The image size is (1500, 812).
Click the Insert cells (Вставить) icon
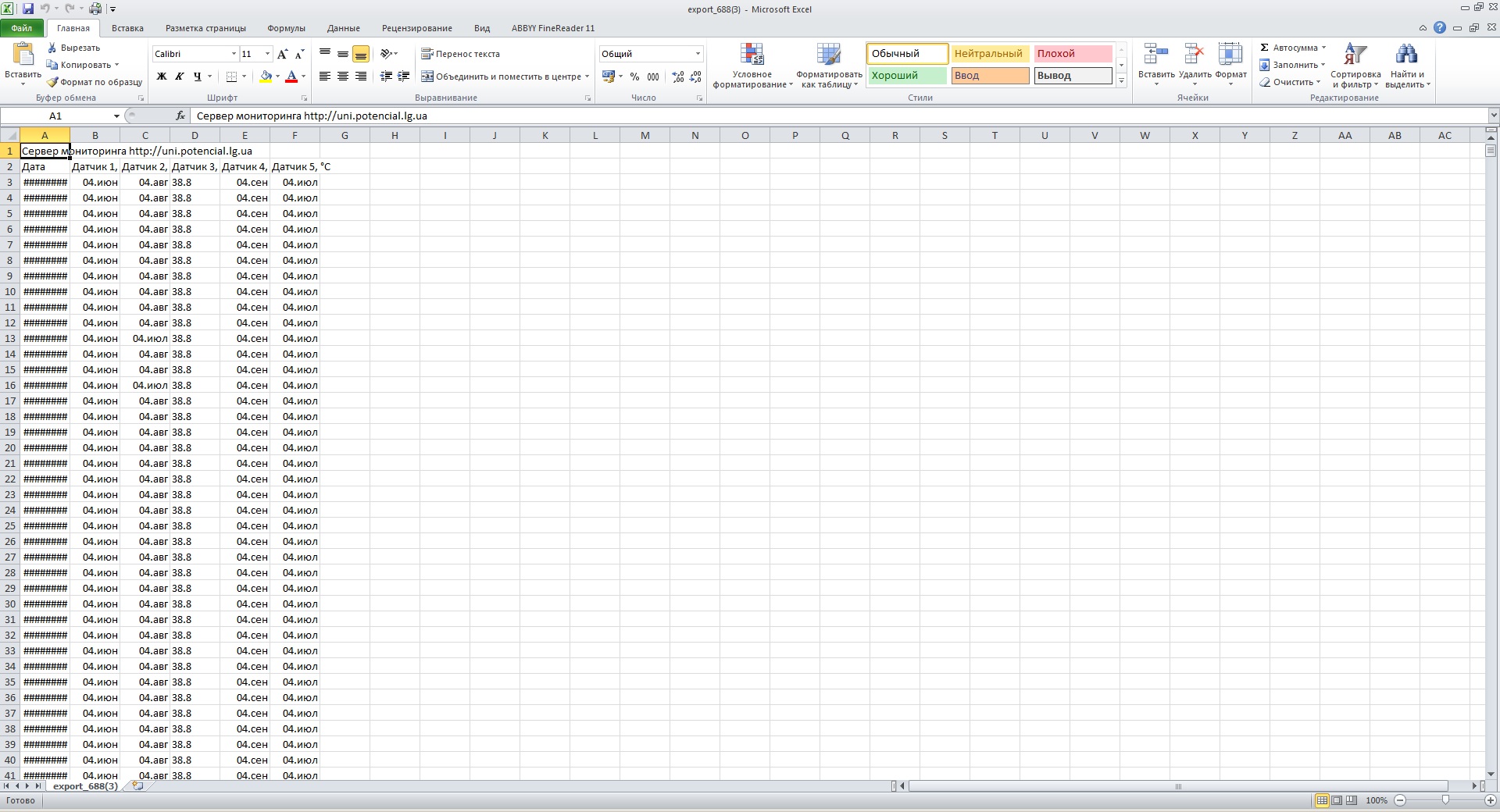click(x=1155, y=55)
